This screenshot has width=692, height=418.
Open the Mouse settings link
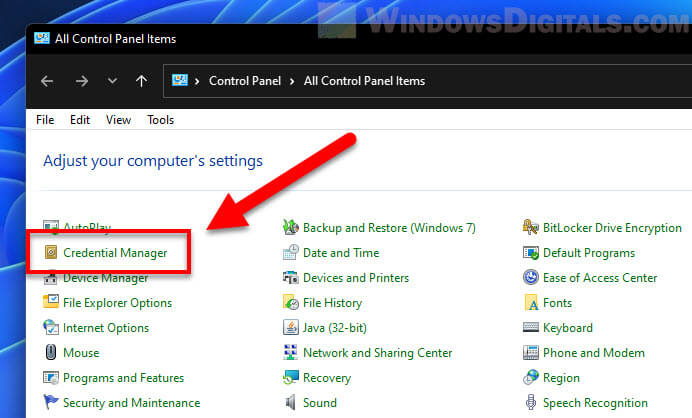coord(81,353)
